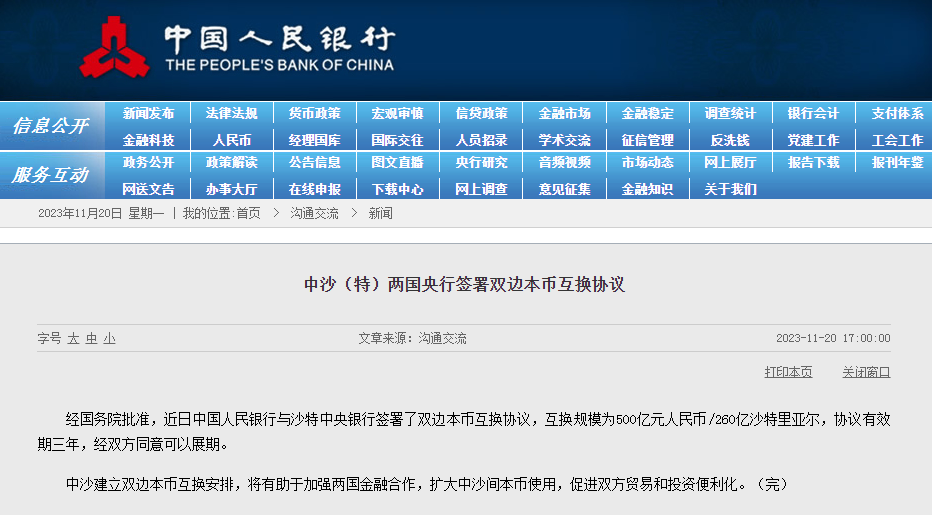Open the 金融知识 menu item
Screen dimensions: 932x515
coord(647,189)
